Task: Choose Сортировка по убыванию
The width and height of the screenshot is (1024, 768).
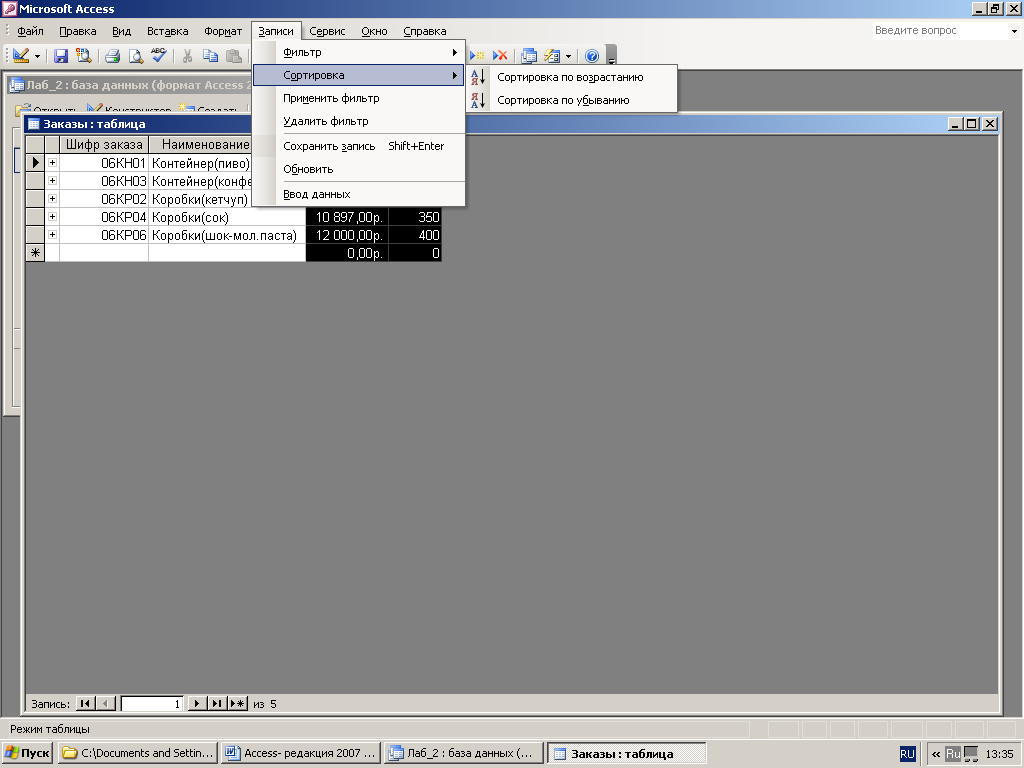Action: coord(563,100)
